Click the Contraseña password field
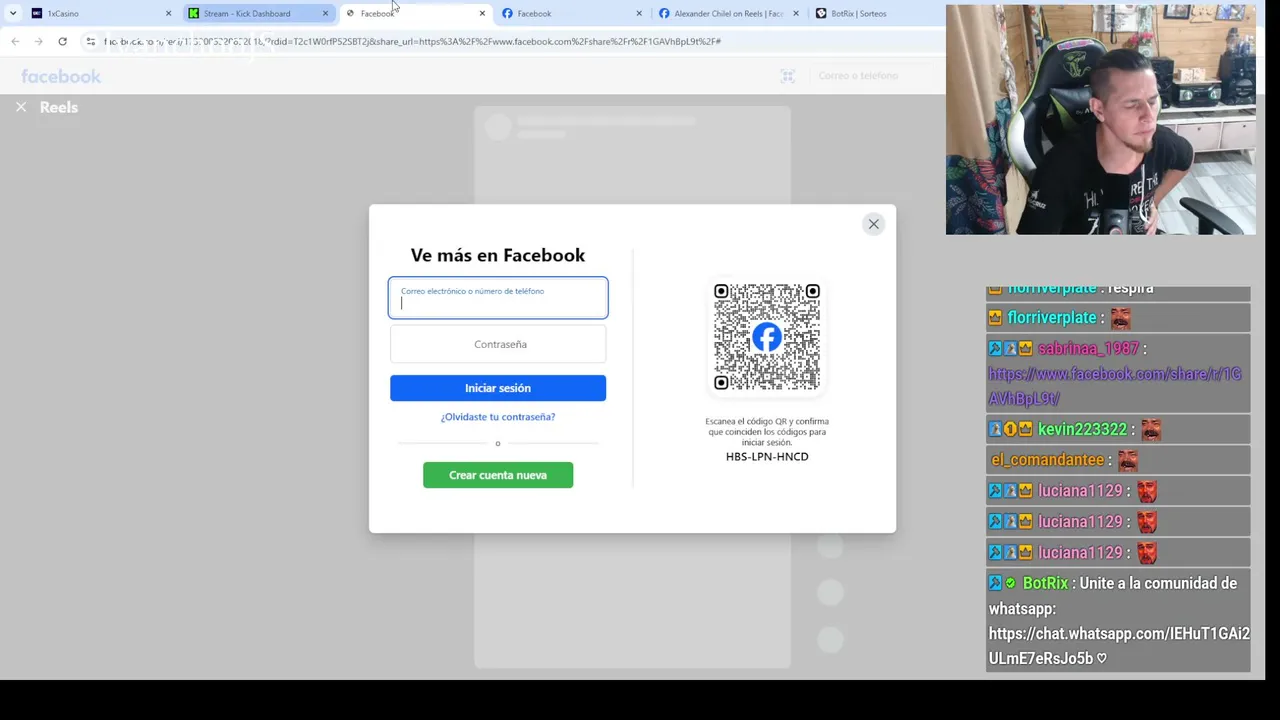Screen dimensions: 1280x720 coord(498,344)
